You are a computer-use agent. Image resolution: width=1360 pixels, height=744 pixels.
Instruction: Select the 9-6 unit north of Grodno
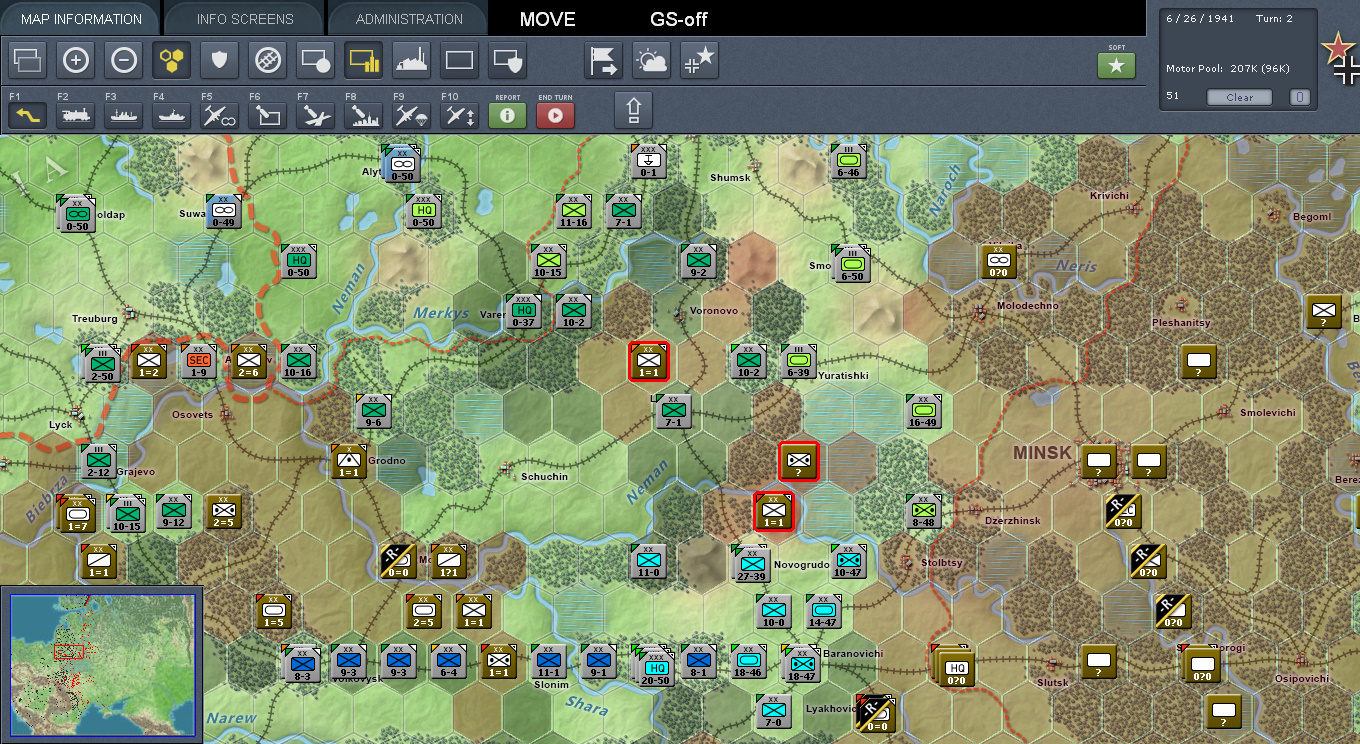tap(373, 411)
